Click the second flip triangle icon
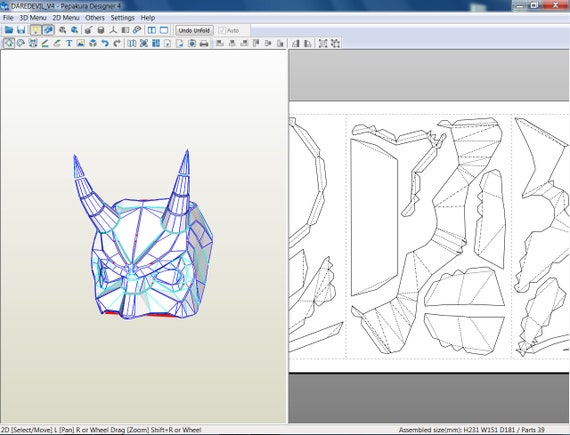This screenshot has height=435, width=570. coord(308,43)
